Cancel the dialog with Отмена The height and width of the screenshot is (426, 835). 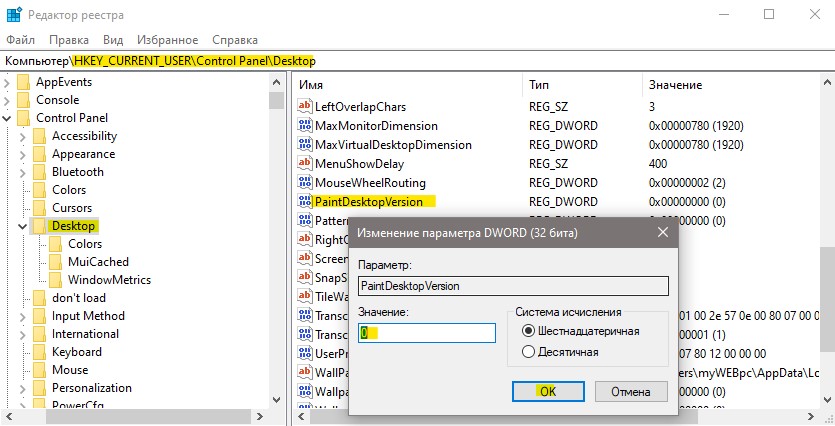click(631, 391)
